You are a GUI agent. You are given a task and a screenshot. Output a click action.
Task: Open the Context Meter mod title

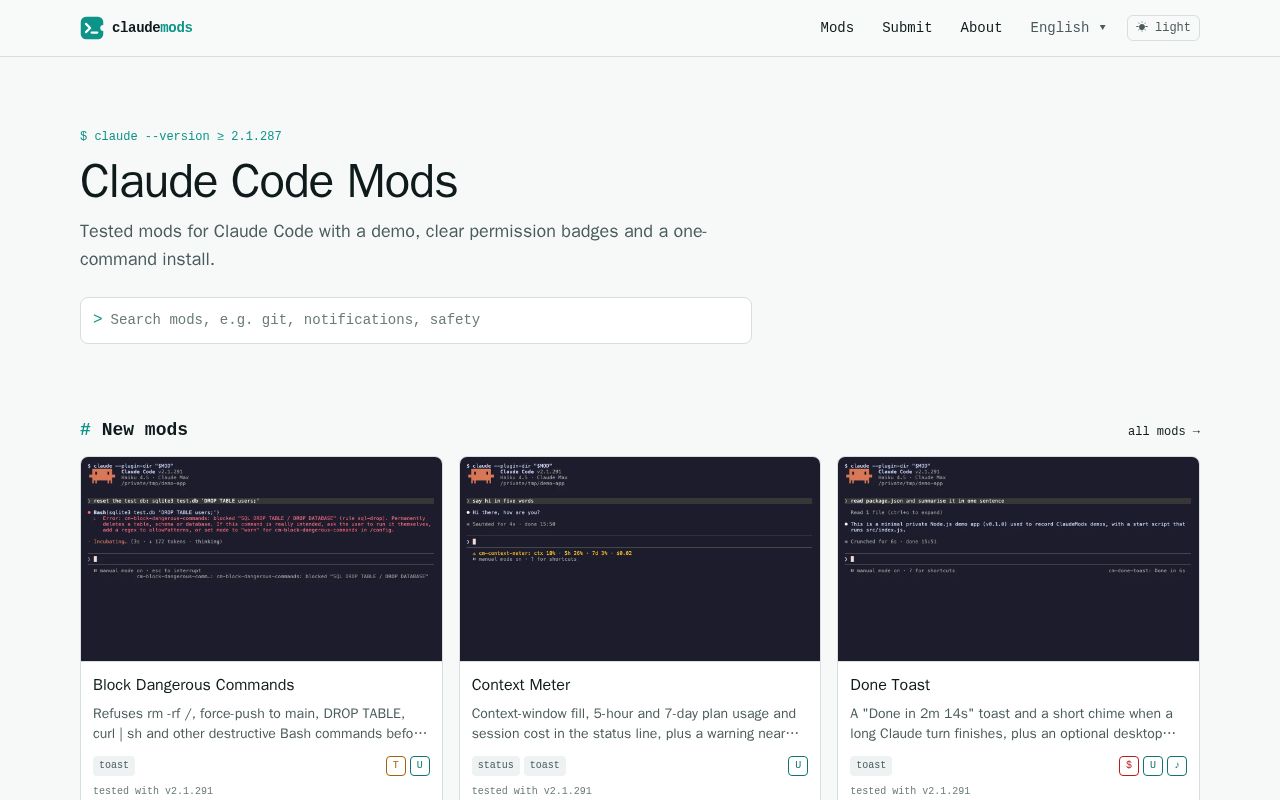pyautogui.click(x=521, y=685)
